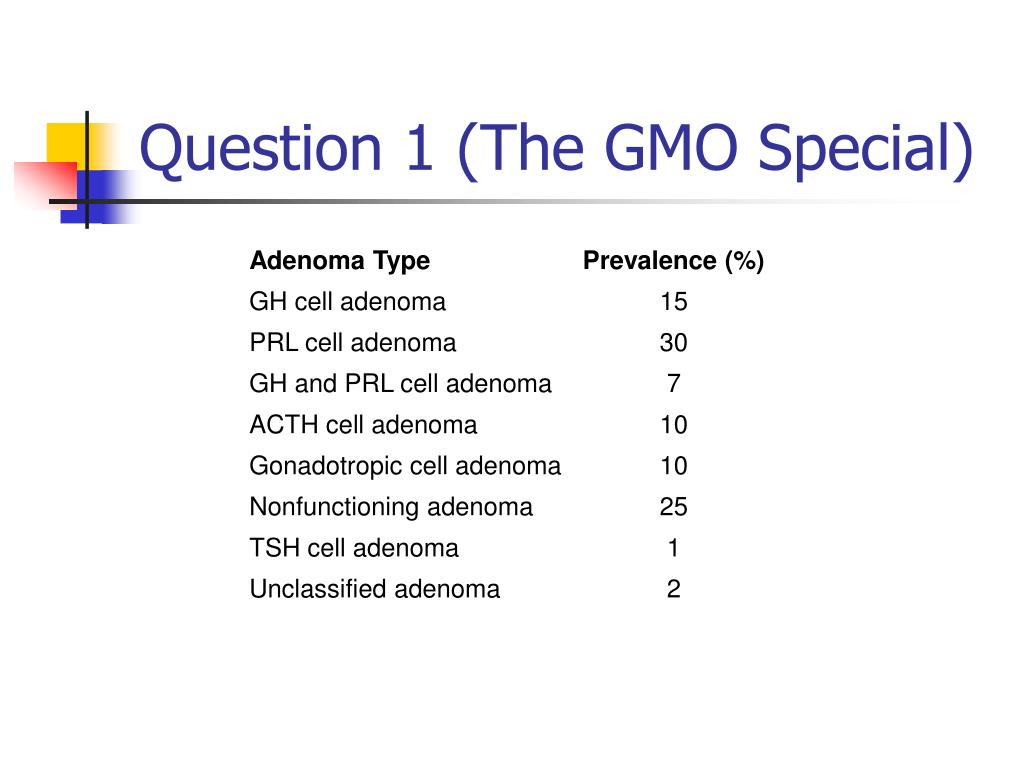Select the 'GH and PRL cell adenoma' text
This screenshot has width=1024, height=768.
(400, 384)
